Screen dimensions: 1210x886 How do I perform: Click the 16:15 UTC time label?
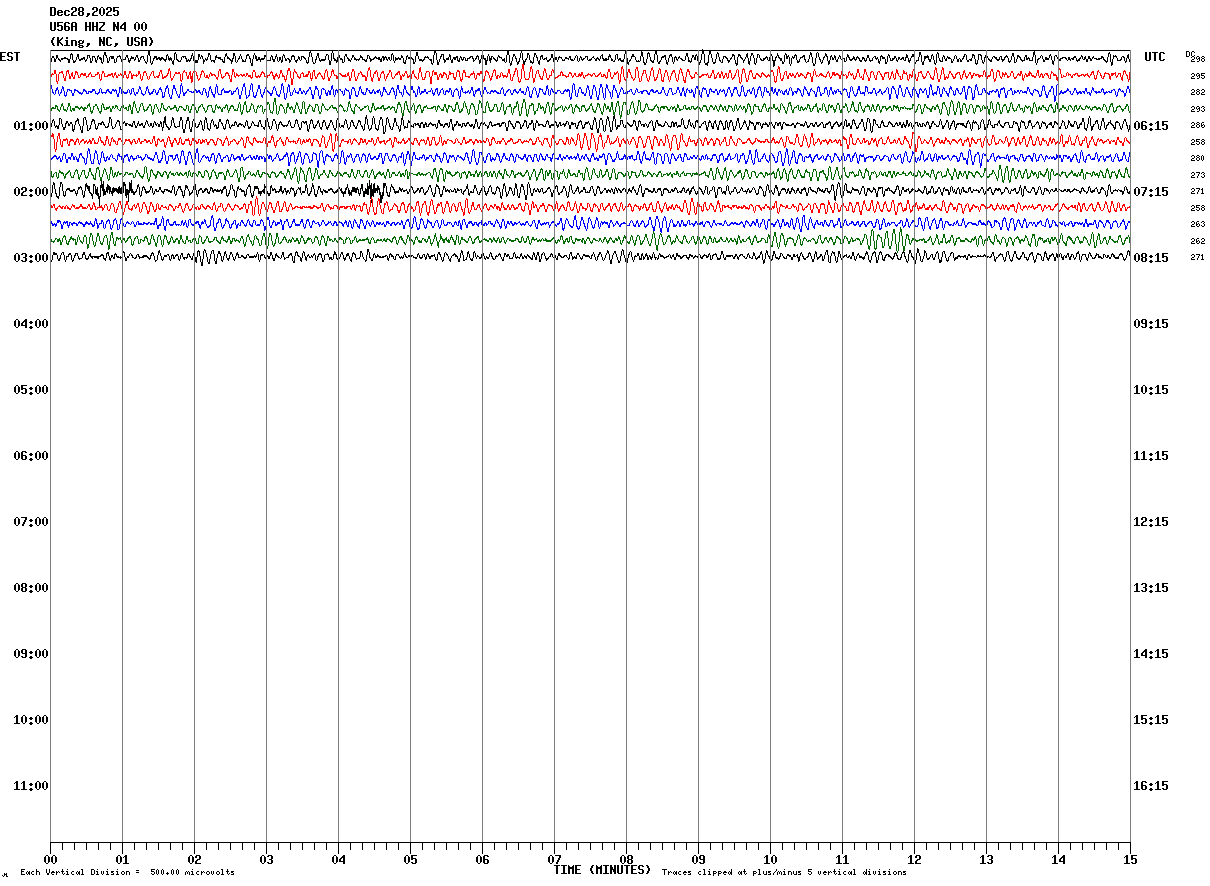[x=1151, y=786]
